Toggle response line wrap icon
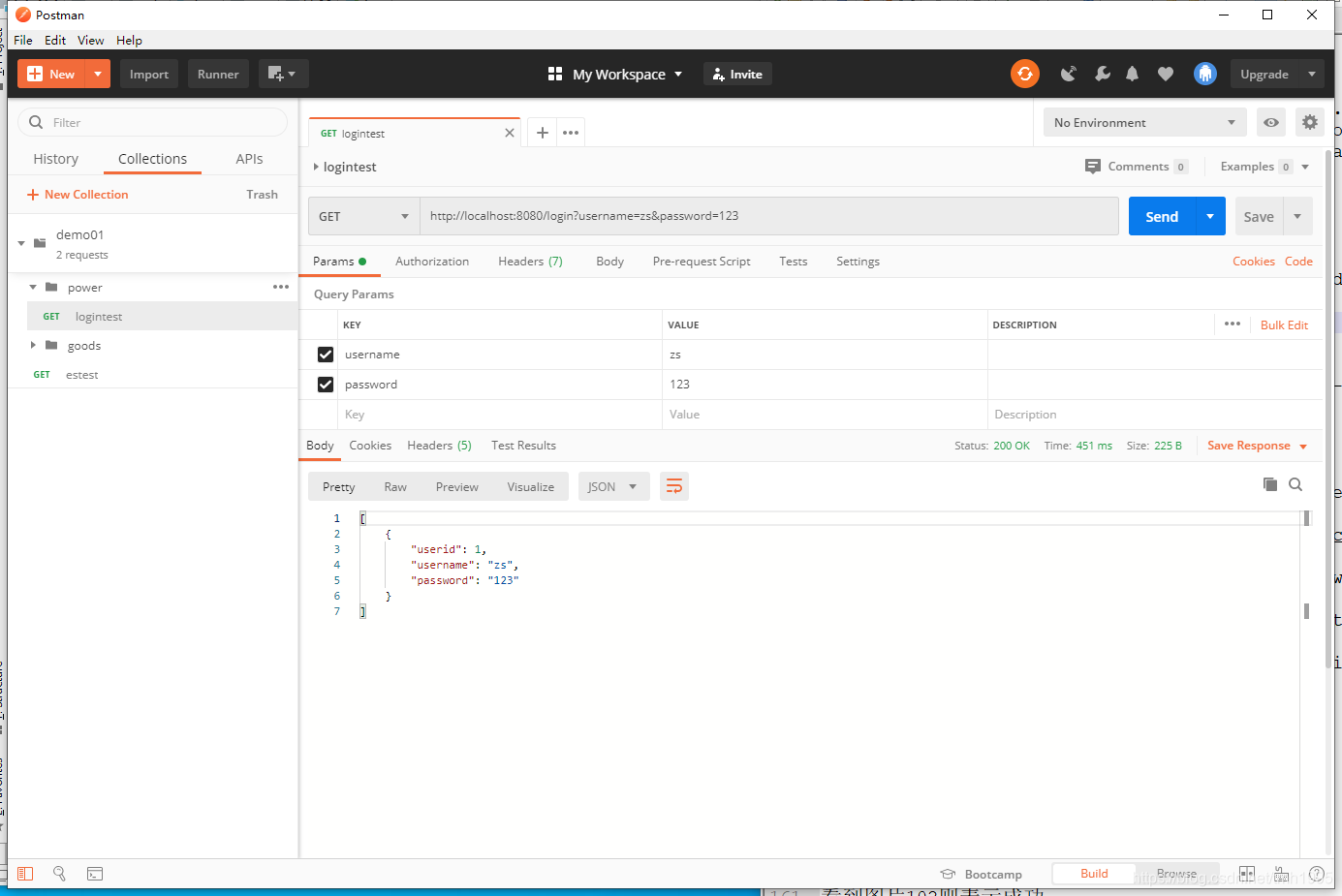 click(674, 486)
